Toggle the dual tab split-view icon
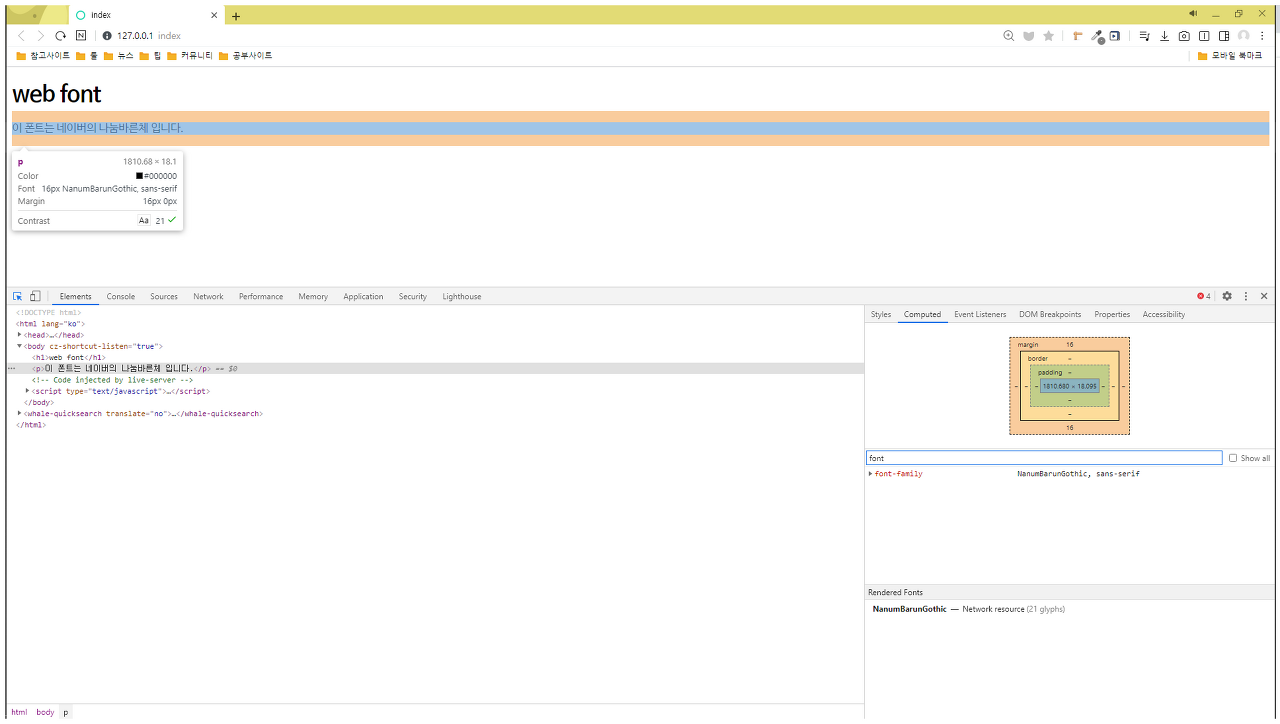The image size is (1280, 724). [x=1204, y=36]
